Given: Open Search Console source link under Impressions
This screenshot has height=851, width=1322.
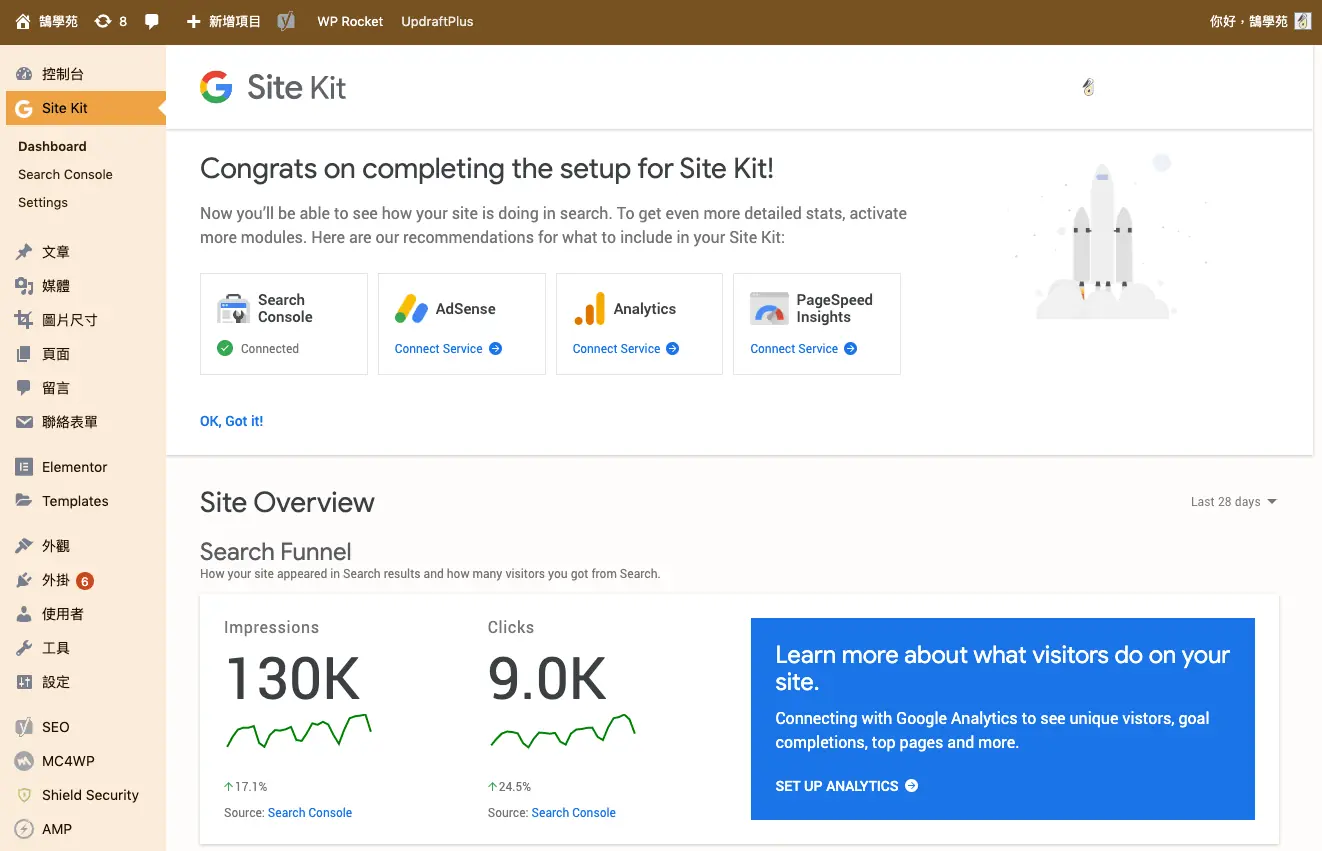Looking at the screenshot, I should coord(310,813).
